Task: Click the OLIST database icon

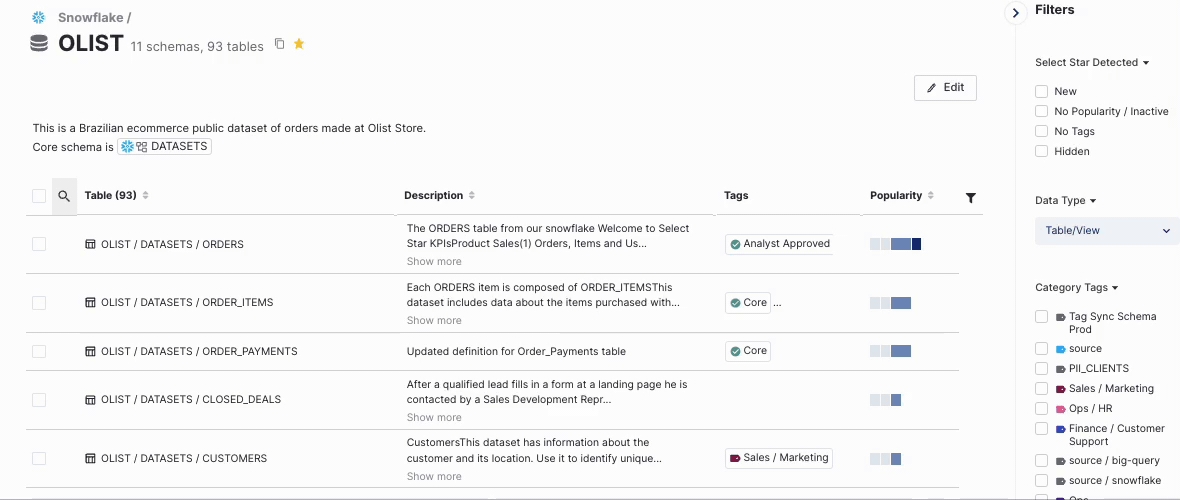Action: 39,44
